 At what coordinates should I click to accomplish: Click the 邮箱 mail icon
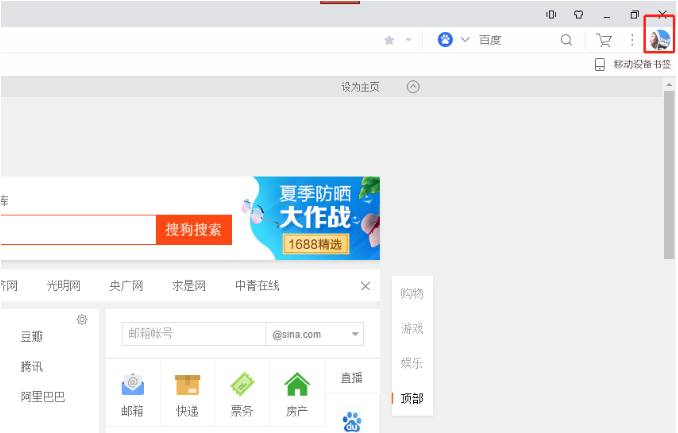133,385
